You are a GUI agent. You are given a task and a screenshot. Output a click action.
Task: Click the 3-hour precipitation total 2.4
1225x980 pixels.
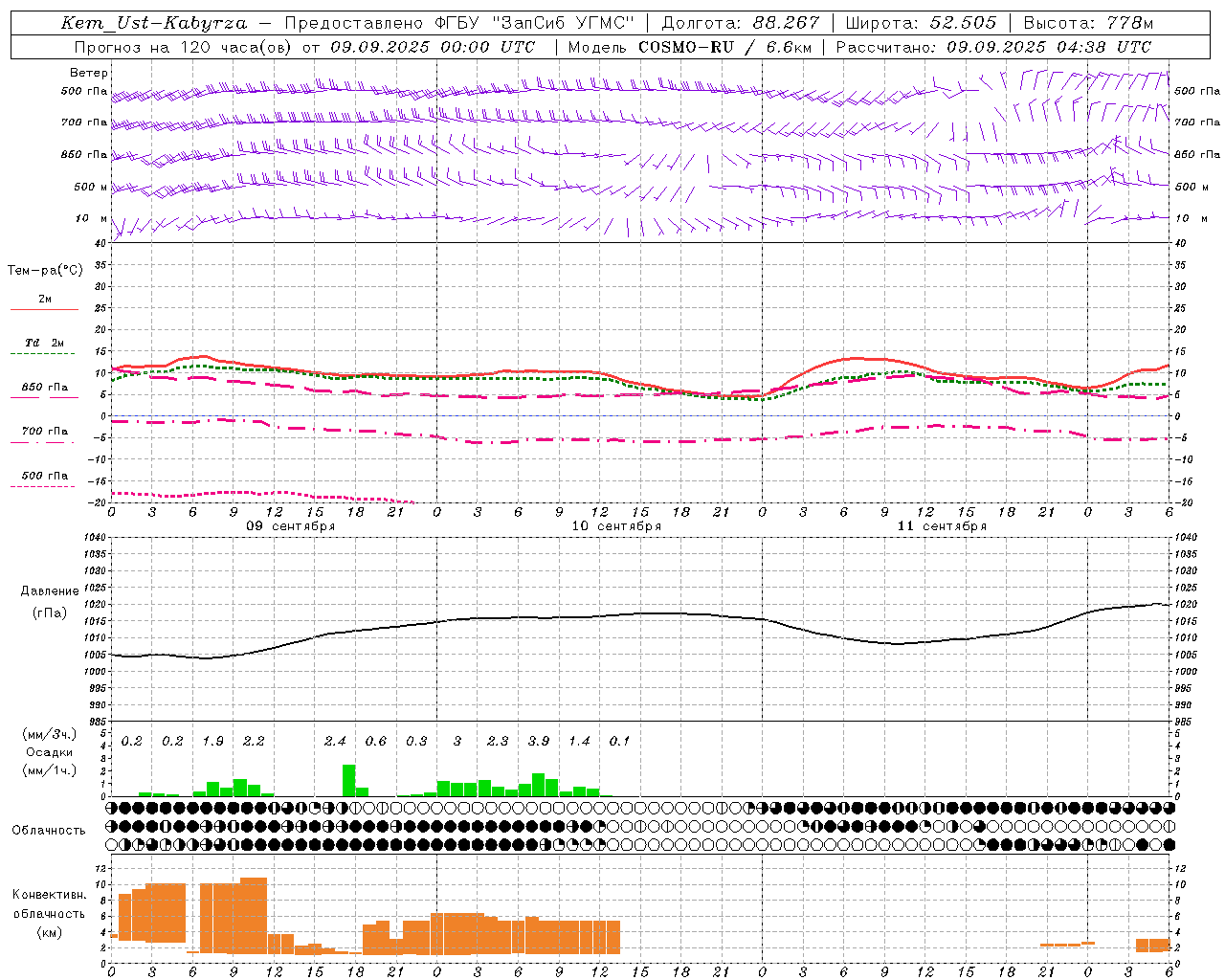click(x=335, y=741)
